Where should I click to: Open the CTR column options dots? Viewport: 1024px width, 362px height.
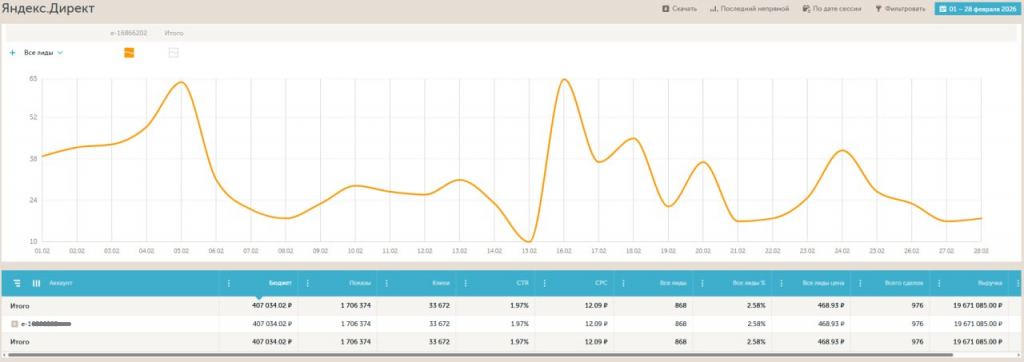466,283
